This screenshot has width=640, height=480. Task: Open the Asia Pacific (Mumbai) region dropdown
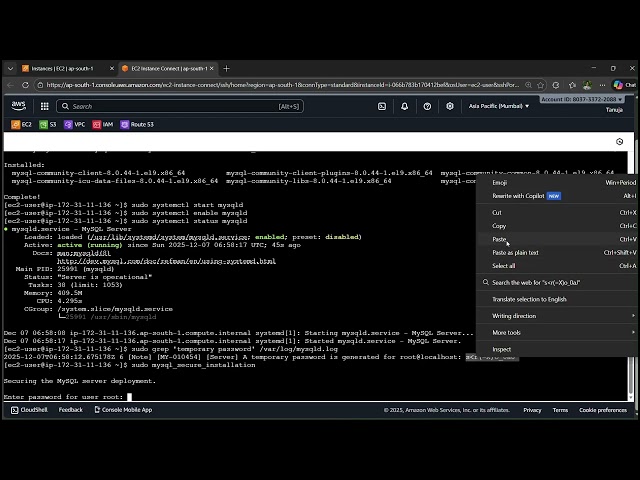(499, 106)
